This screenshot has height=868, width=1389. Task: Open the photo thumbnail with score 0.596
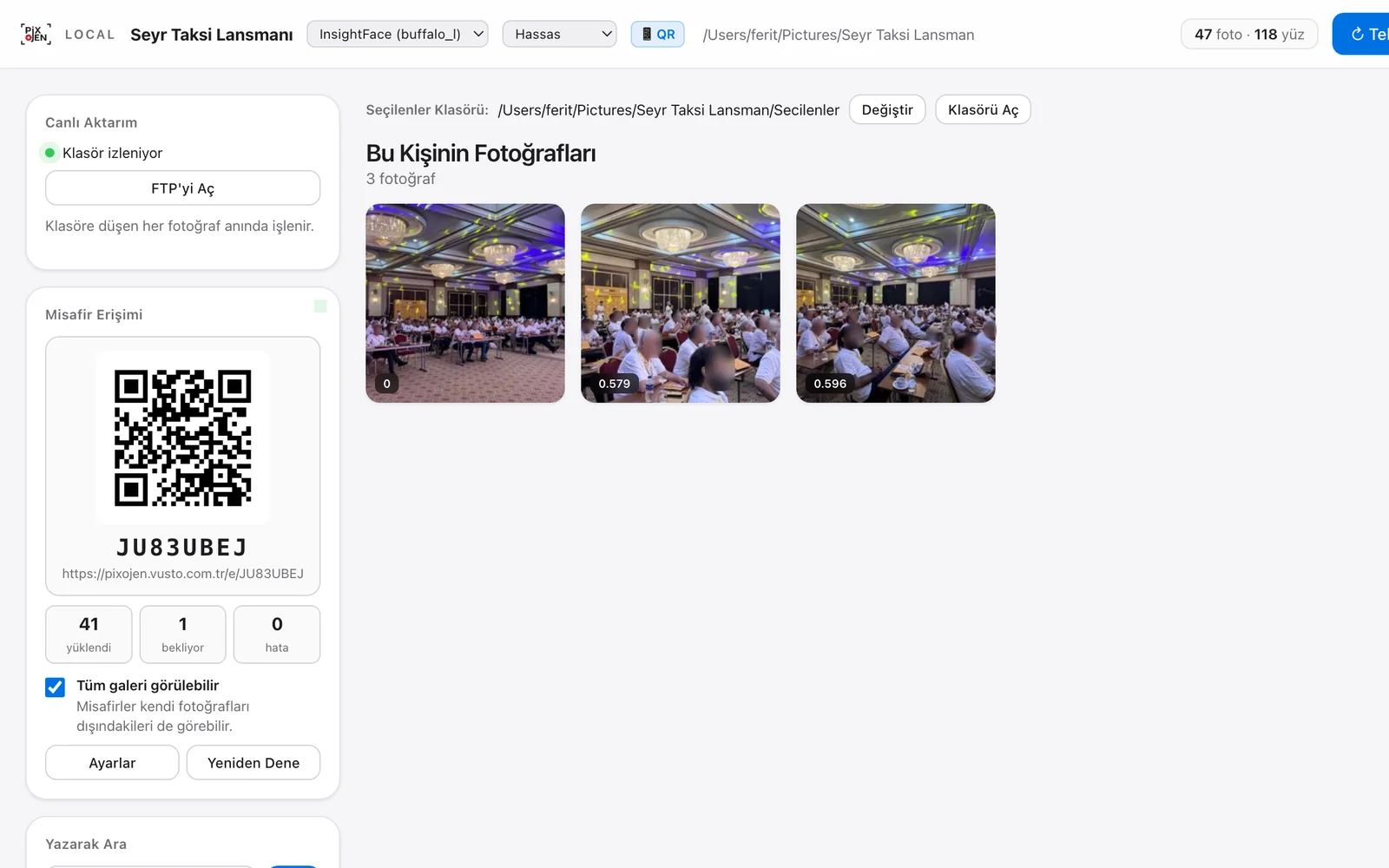[x=896, y=303]
